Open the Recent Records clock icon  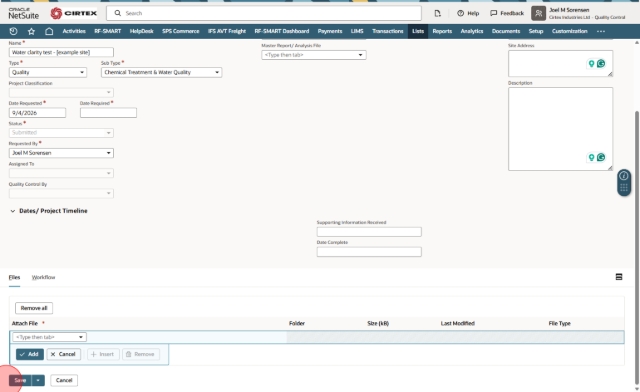click(x=13, y=31)
